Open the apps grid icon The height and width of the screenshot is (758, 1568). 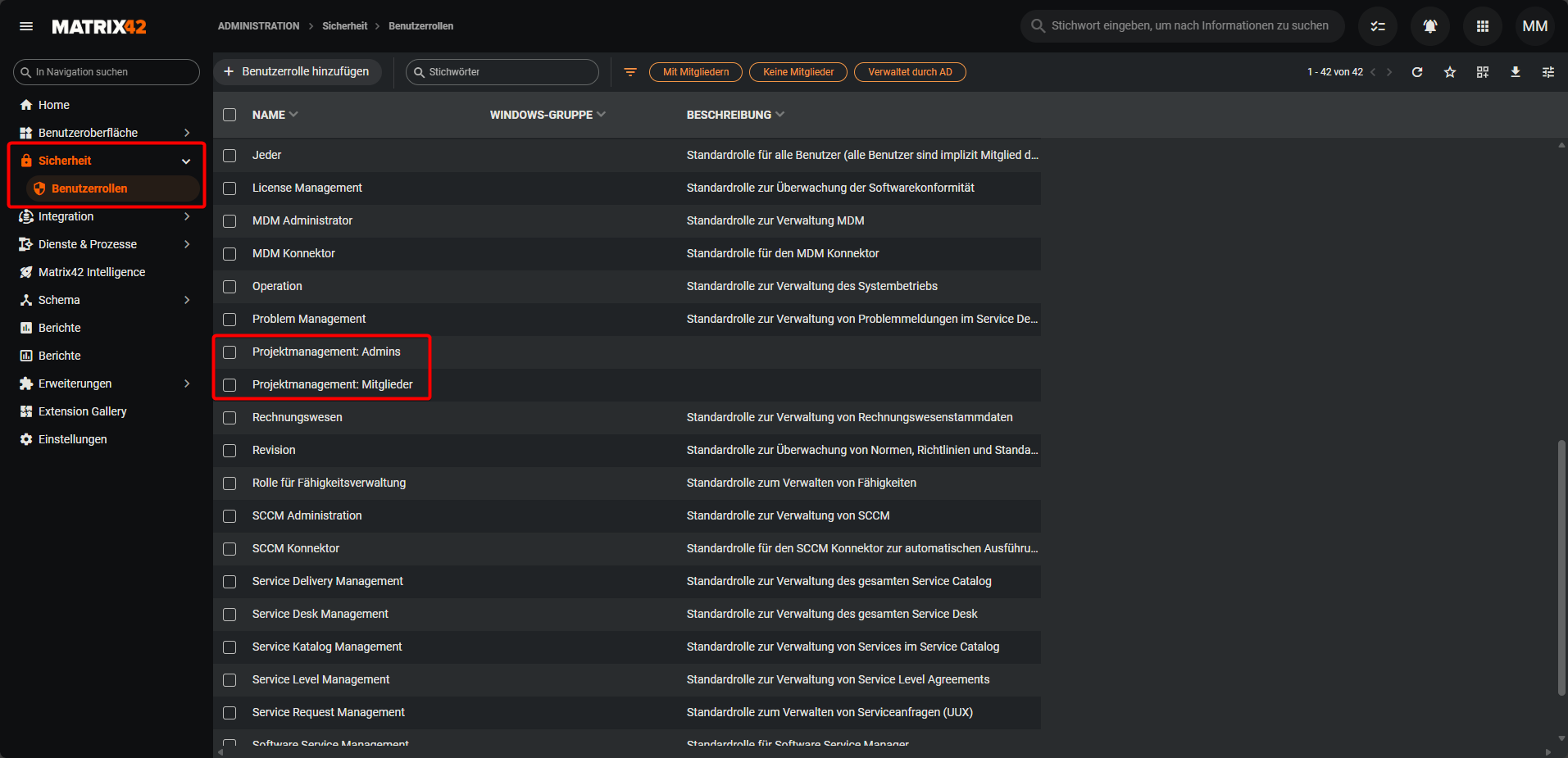(1482, 26)
